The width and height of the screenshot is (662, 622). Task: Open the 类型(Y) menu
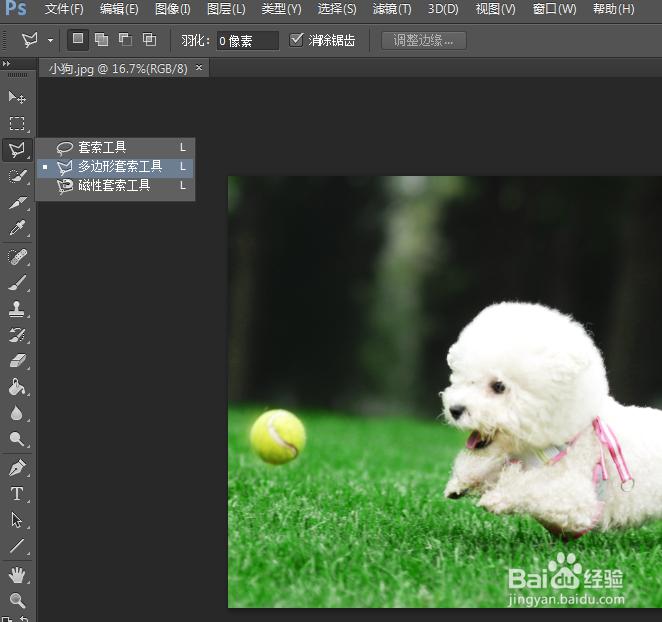click(281, 9)
